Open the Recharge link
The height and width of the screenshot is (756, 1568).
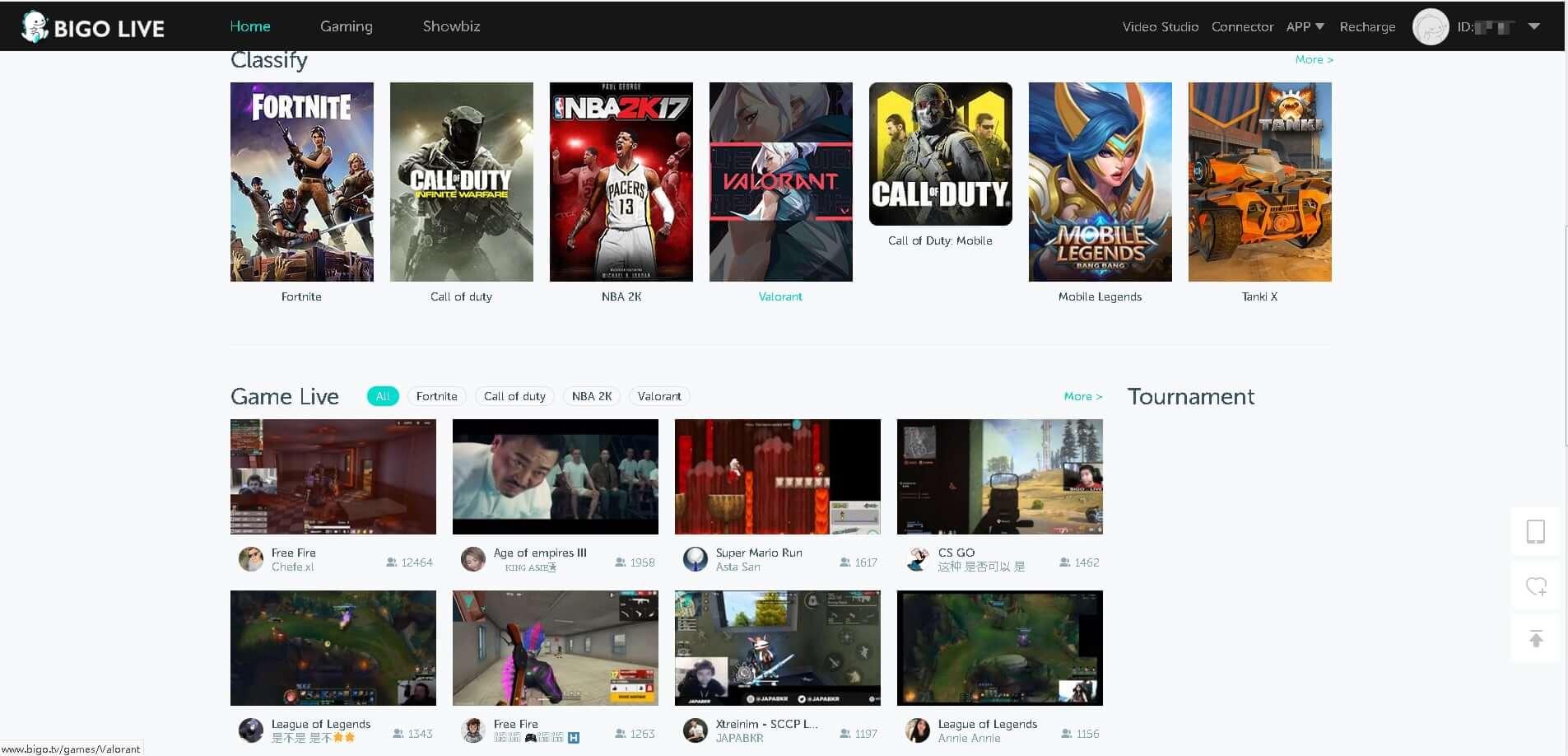[1367, 26]
